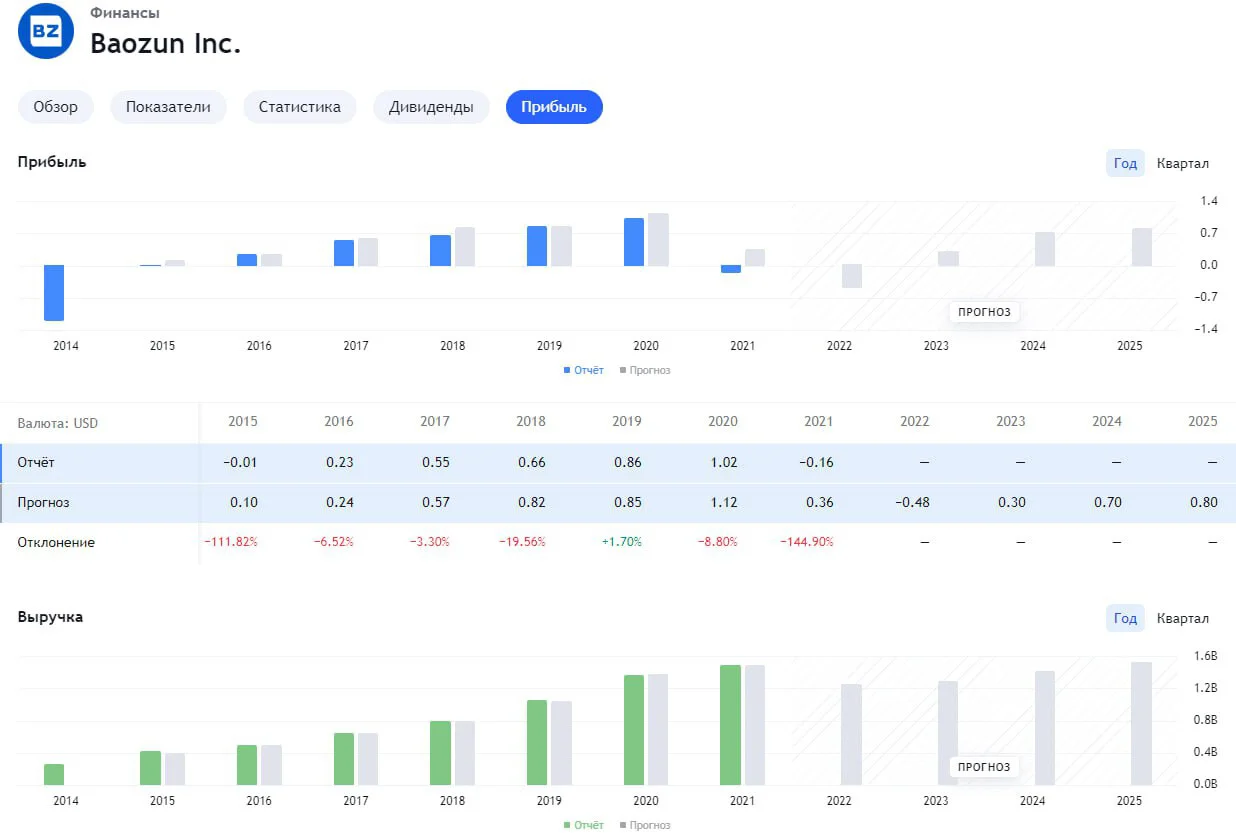Click the 0.80 forecast value for 2025

point(1204,502)
